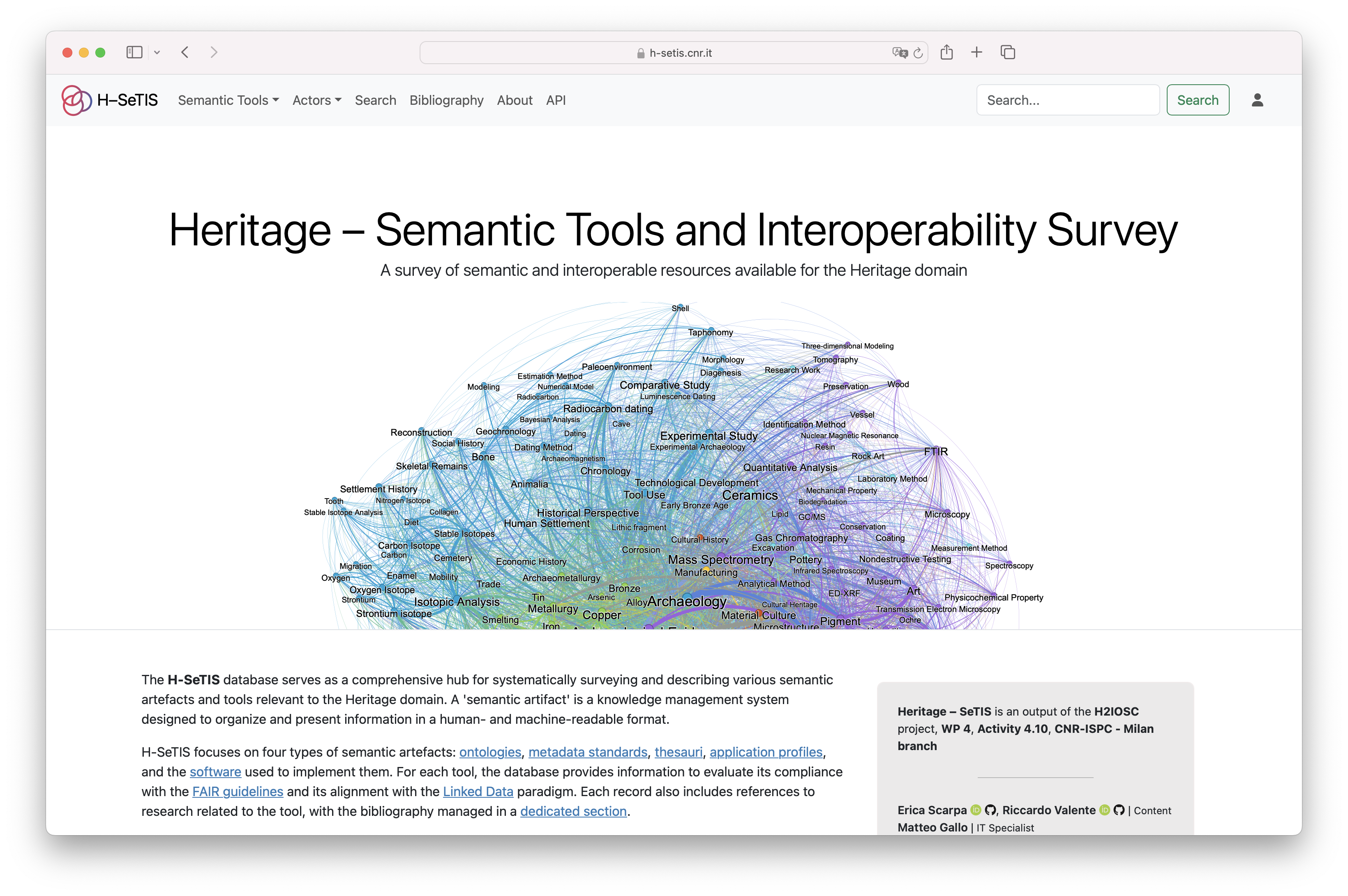Click the Physicochemical Property node label

click(994, 598)
